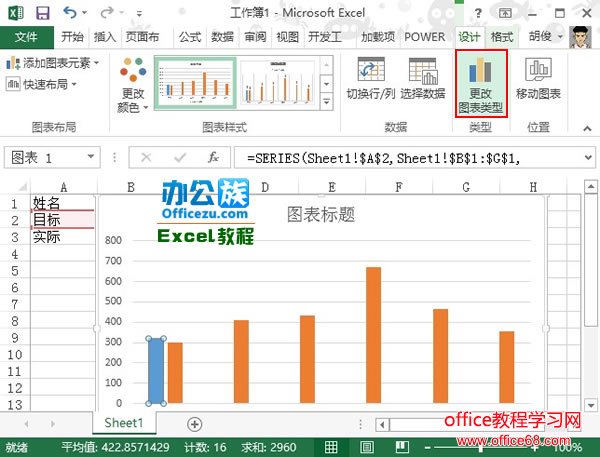Click the Redo arrow icon
The height and width of the screenshot is (457, 600).
106,13
